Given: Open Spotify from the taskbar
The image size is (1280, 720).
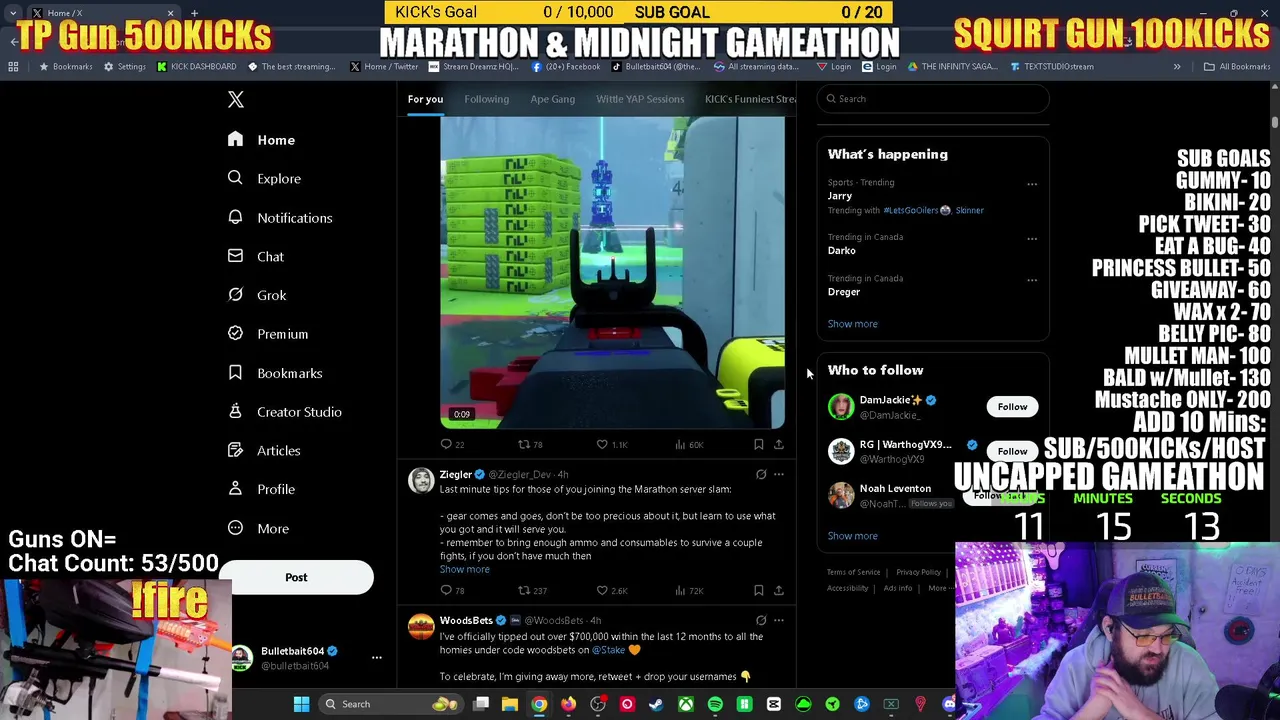Looking at the screenshot, I should click(x=715, y=704).
